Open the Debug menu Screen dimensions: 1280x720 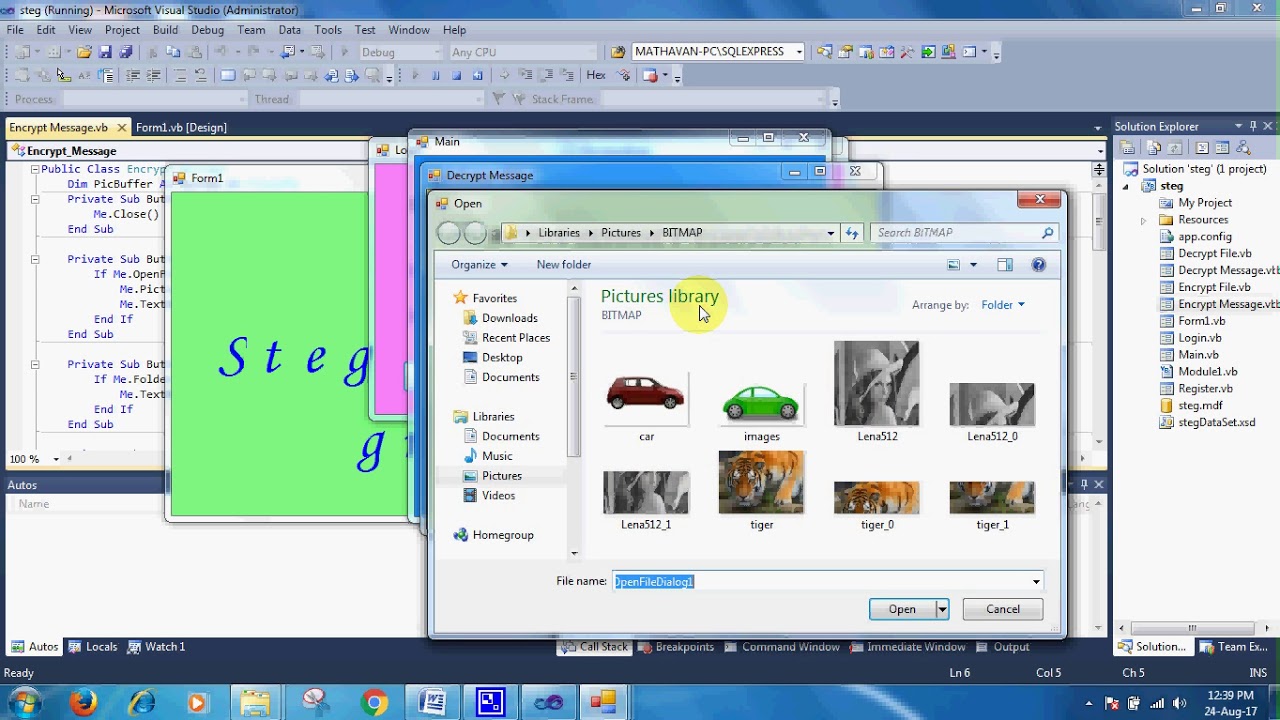click(x=207, y=30)
